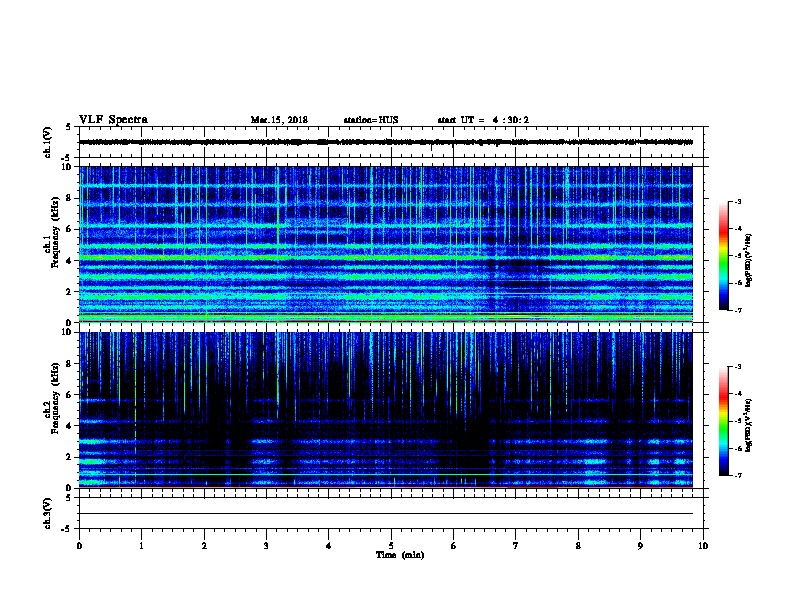
Task: Click the ch.1 spectrogram colorbar
Action: [723, 256]
